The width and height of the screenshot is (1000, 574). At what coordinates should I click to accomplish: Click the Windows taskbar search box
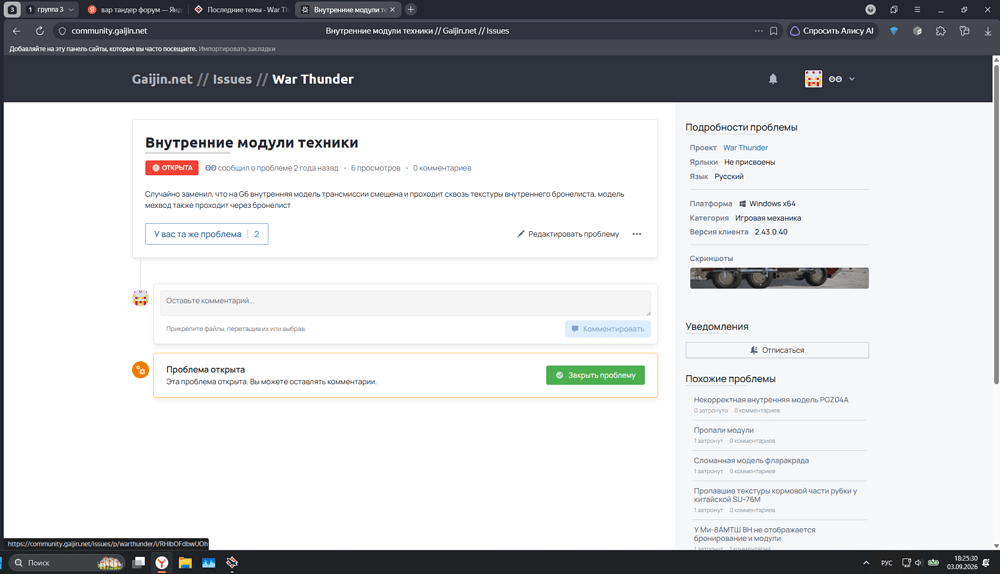coord(67,563)
